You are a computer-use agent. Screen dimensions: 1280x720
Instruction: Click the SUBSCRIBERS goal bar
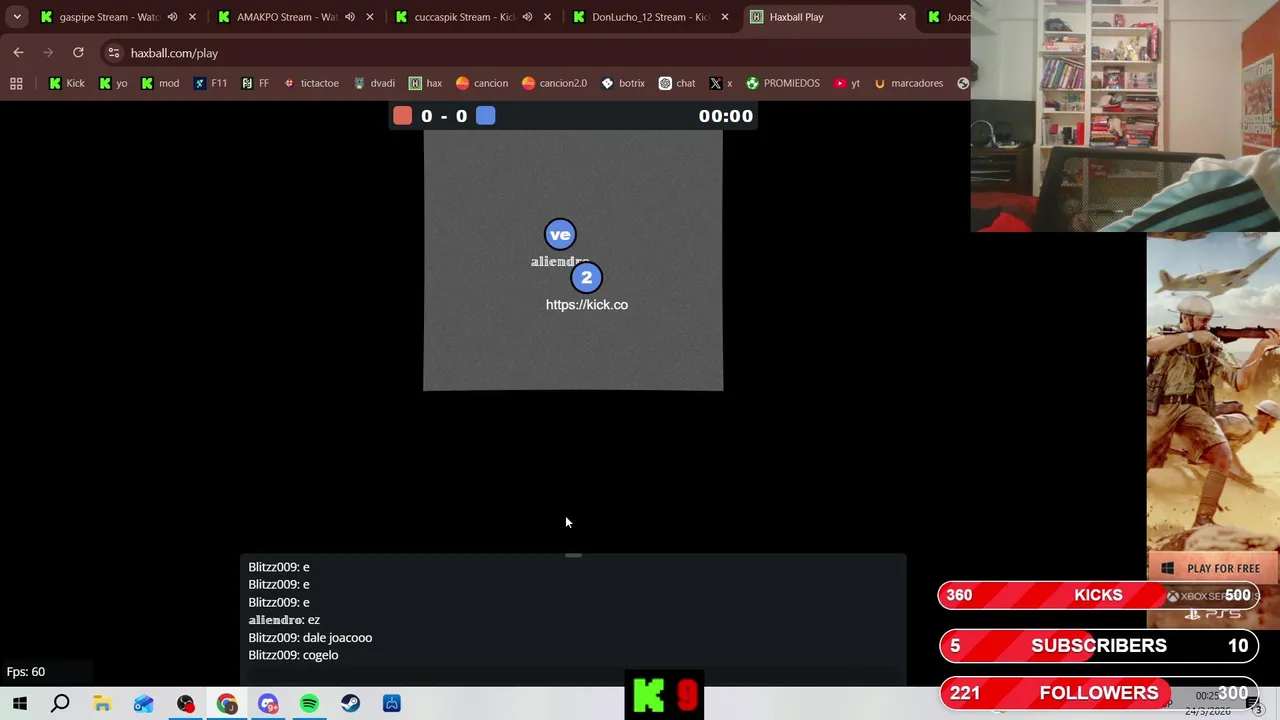(x=1098, y=646)
